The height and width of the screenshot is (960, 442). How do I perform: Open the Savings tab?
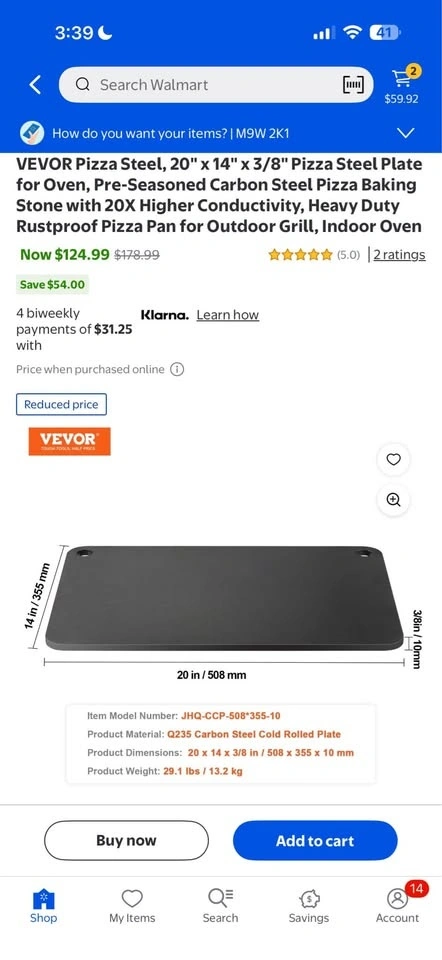[x=309, y=906]
